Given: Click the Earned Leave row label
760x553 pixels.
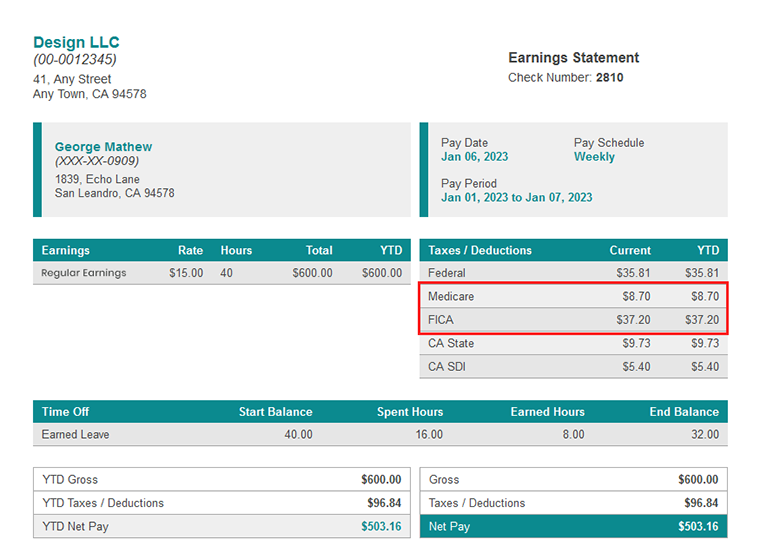Looking at the screenshot, I should tap(75, 434).
